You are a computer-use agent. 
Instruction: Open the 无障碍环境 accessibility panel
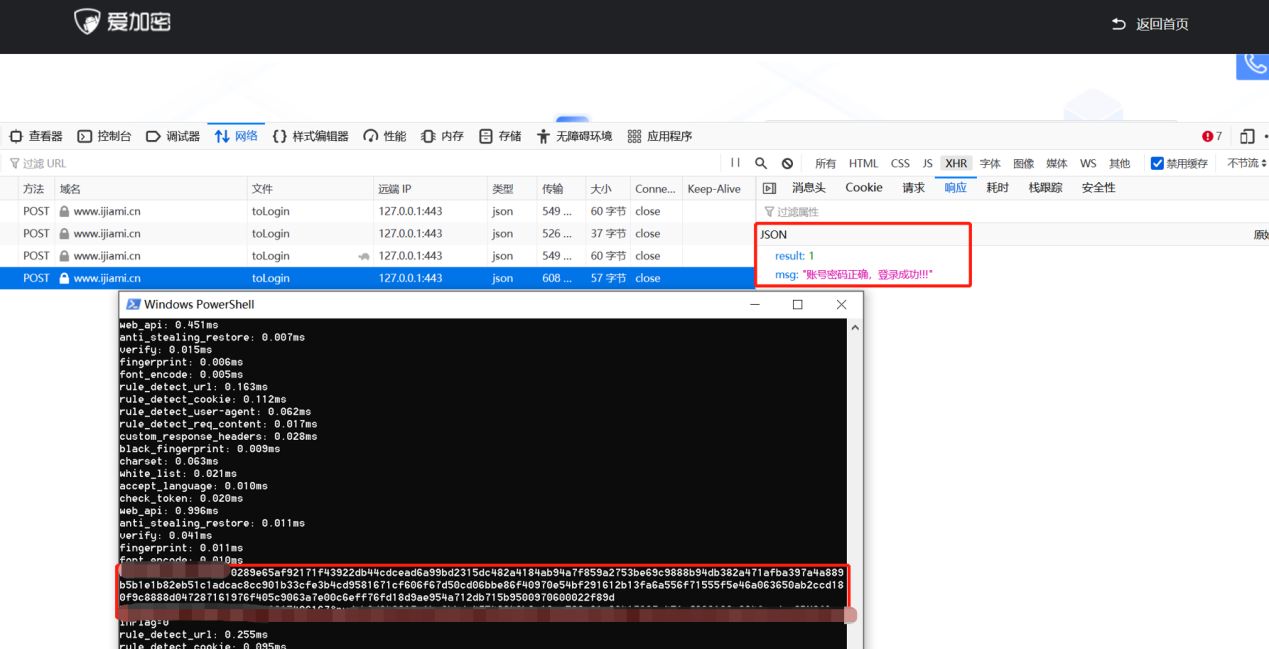click(x=574, y=136)
